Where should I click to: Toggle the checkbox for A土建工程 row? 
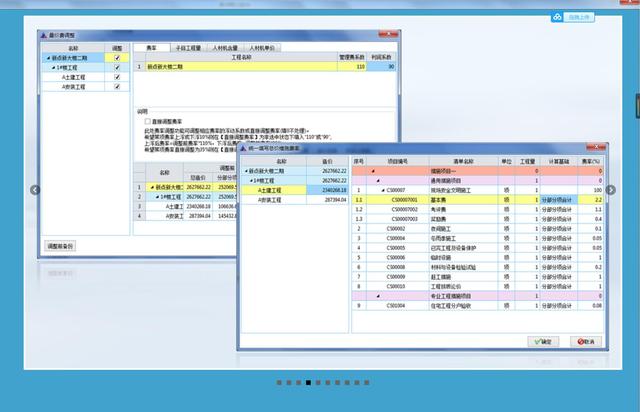[x=117, y=77]
